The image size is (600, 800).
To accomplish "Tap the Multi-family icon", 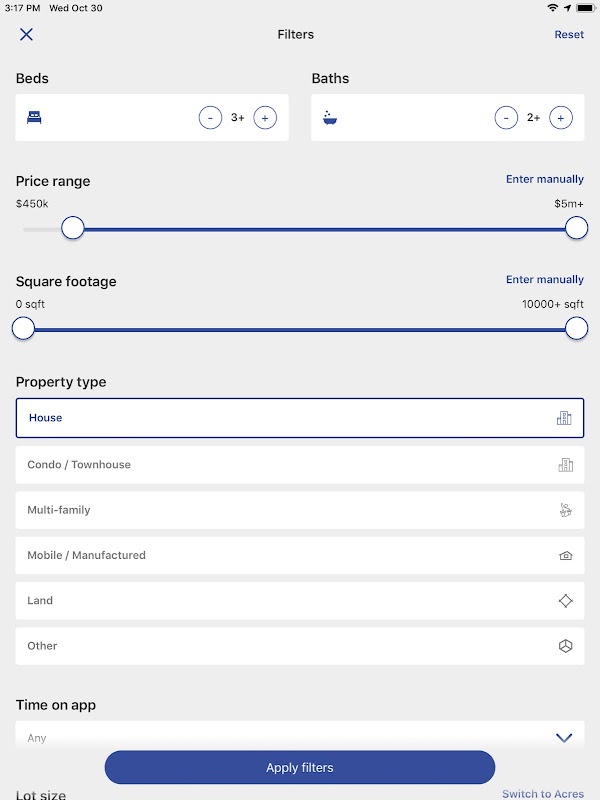I will coord(565,510).
